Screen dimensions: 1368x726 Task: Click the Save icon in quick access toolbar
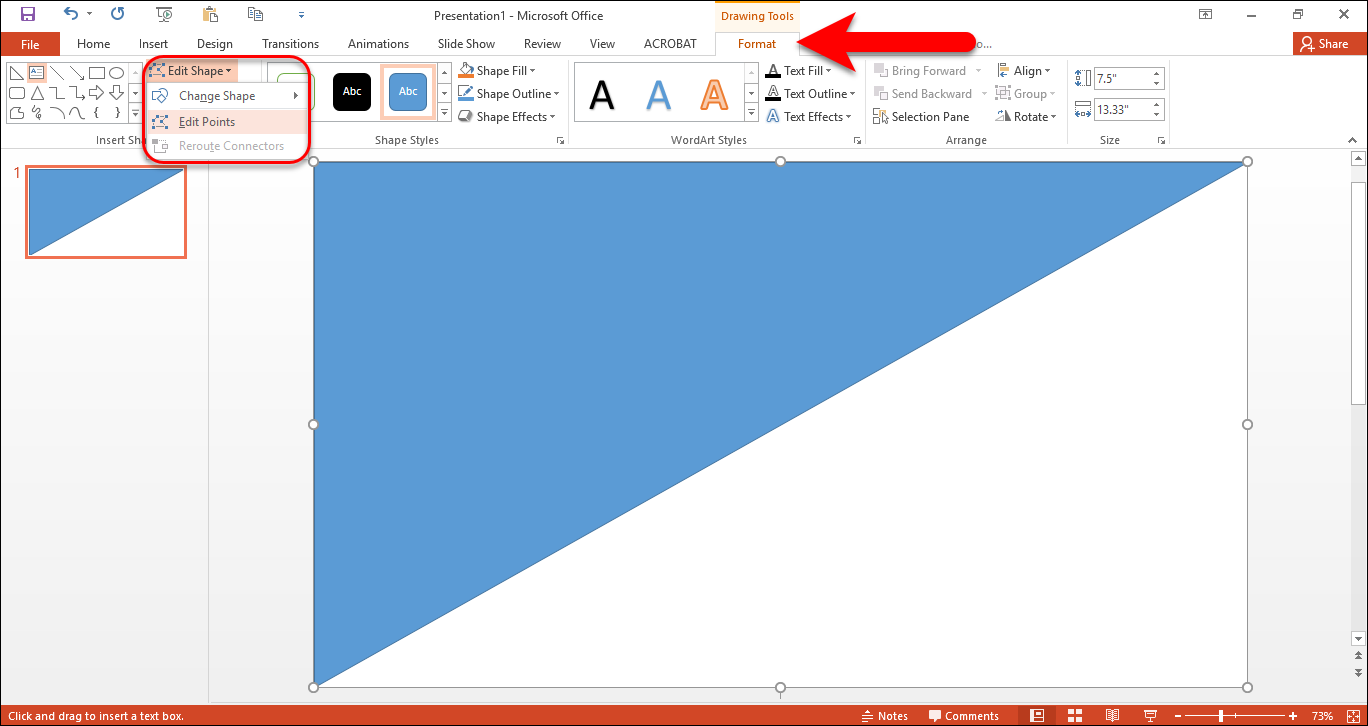[x=28, y=14]
